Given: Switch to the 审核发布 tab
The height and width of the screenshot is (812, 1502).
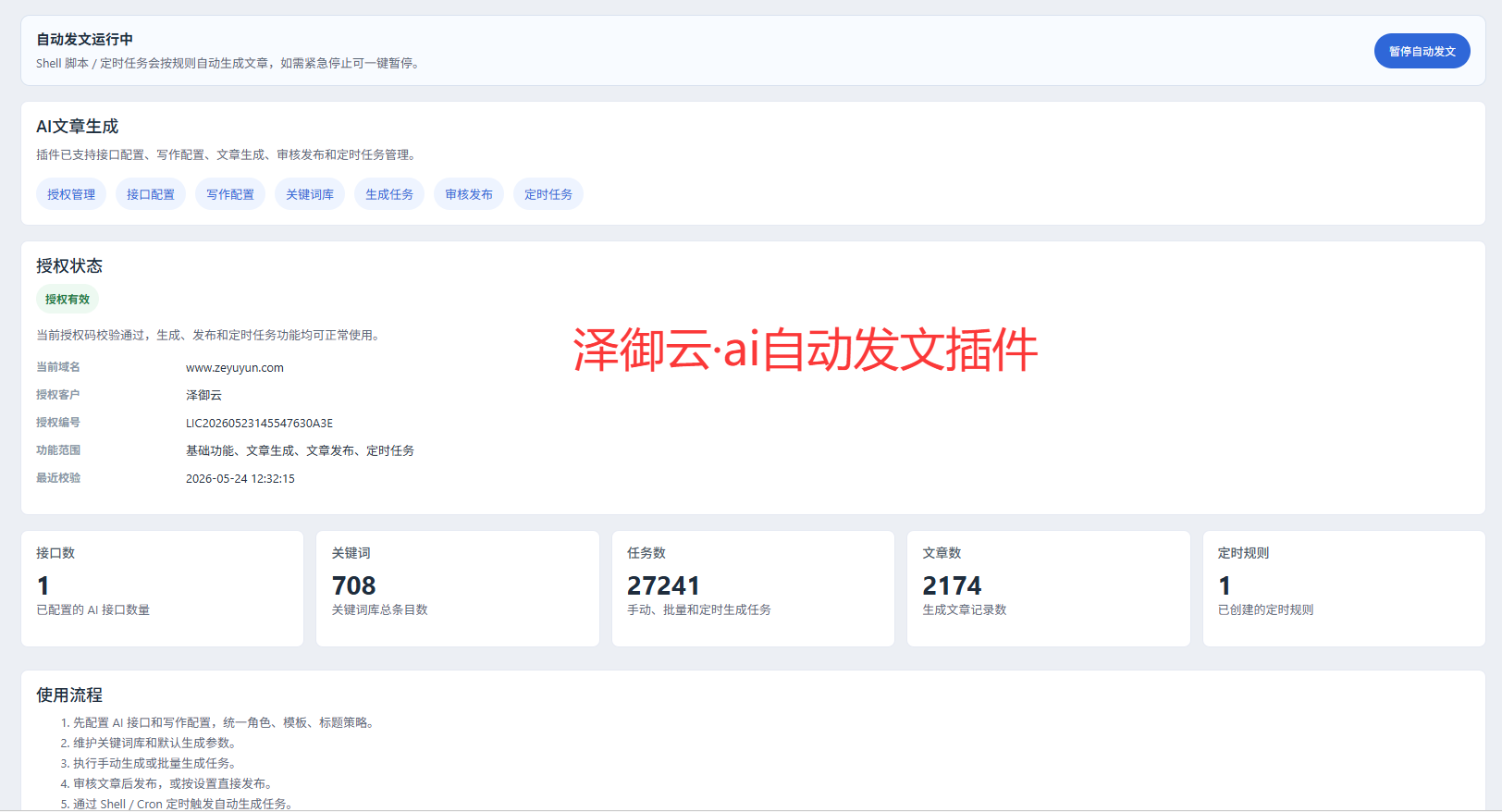Looking at the screenshot, I should 469,194.
